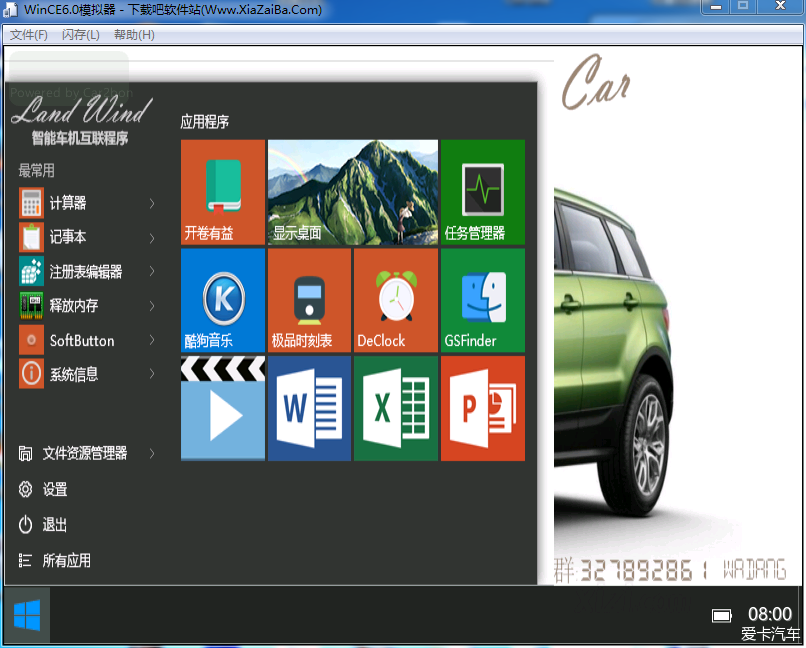This screenshot has width=806, height=648.
Task: Click the 所有应用 all apps label
Action: pyautogui.click(x=67, y=560)
